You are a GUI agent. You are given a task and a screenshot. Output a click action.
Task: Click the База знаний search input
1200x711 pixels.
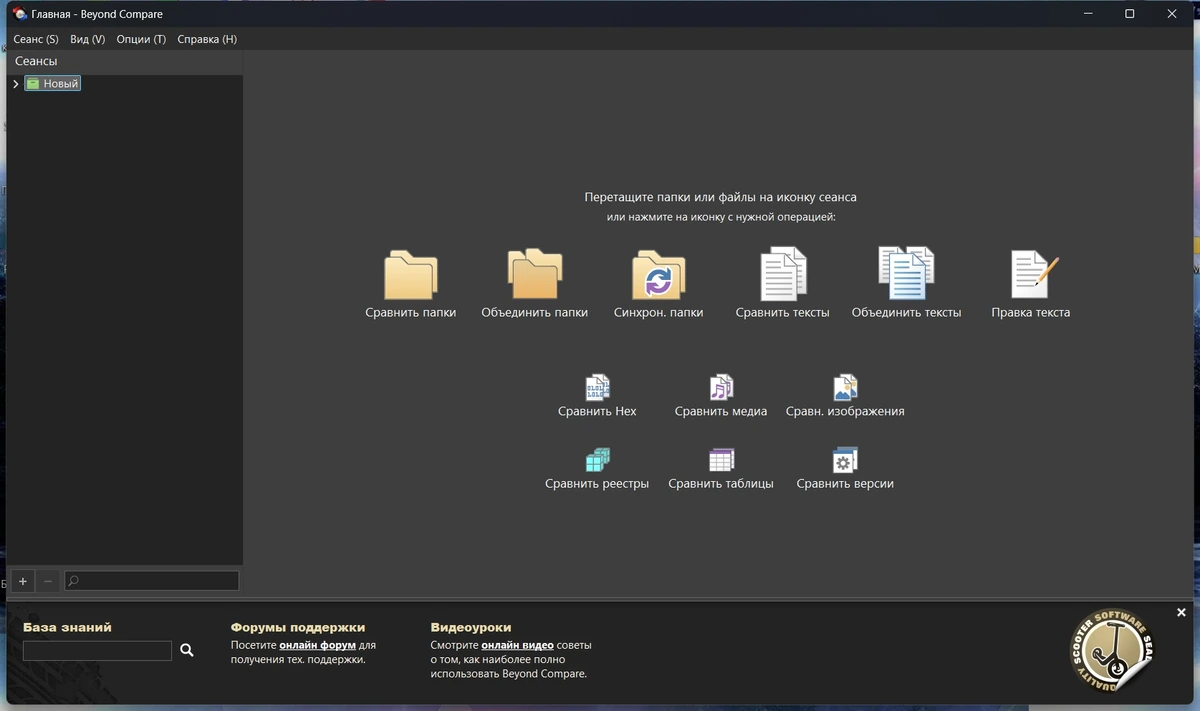[x=97, y=651]
